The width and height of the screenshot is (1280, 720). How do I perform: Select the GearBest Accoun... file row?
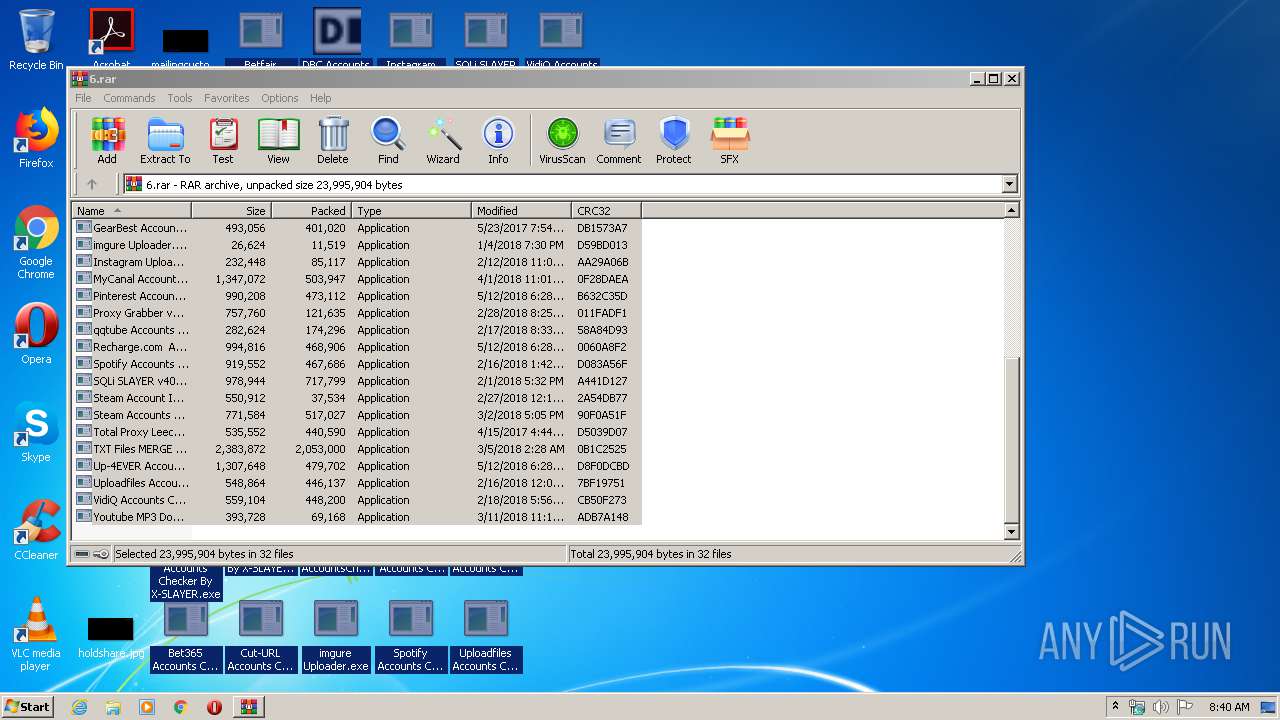coord(357,228)
